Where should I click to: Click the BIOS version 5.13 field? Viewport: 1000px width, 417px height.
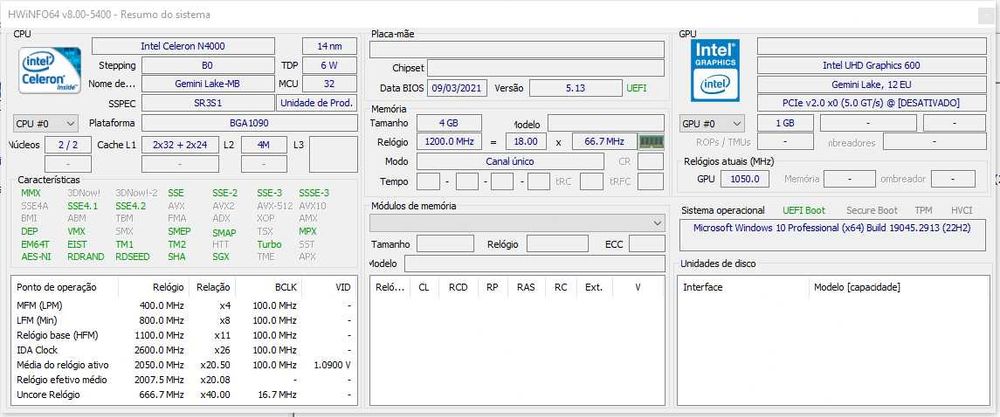pos(575,88)
